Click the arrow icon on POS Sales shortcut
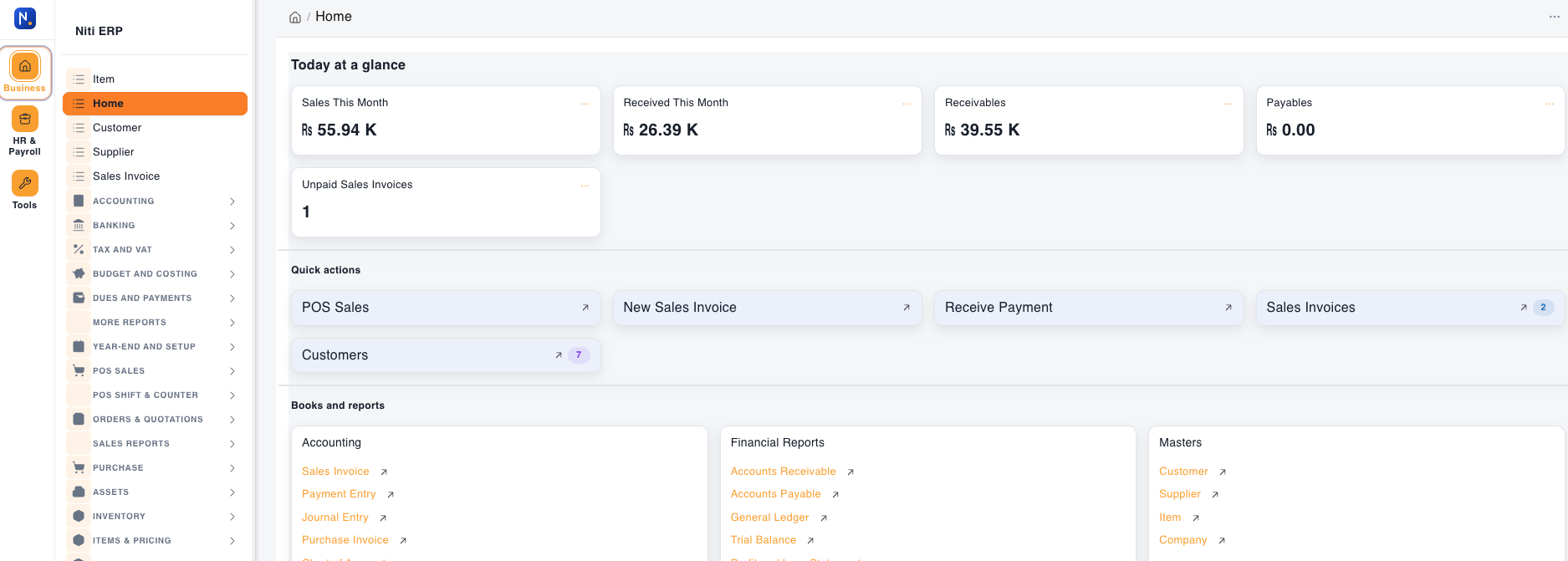The width and height of the screenshot is (1568, 561). (x=585, y=308)
